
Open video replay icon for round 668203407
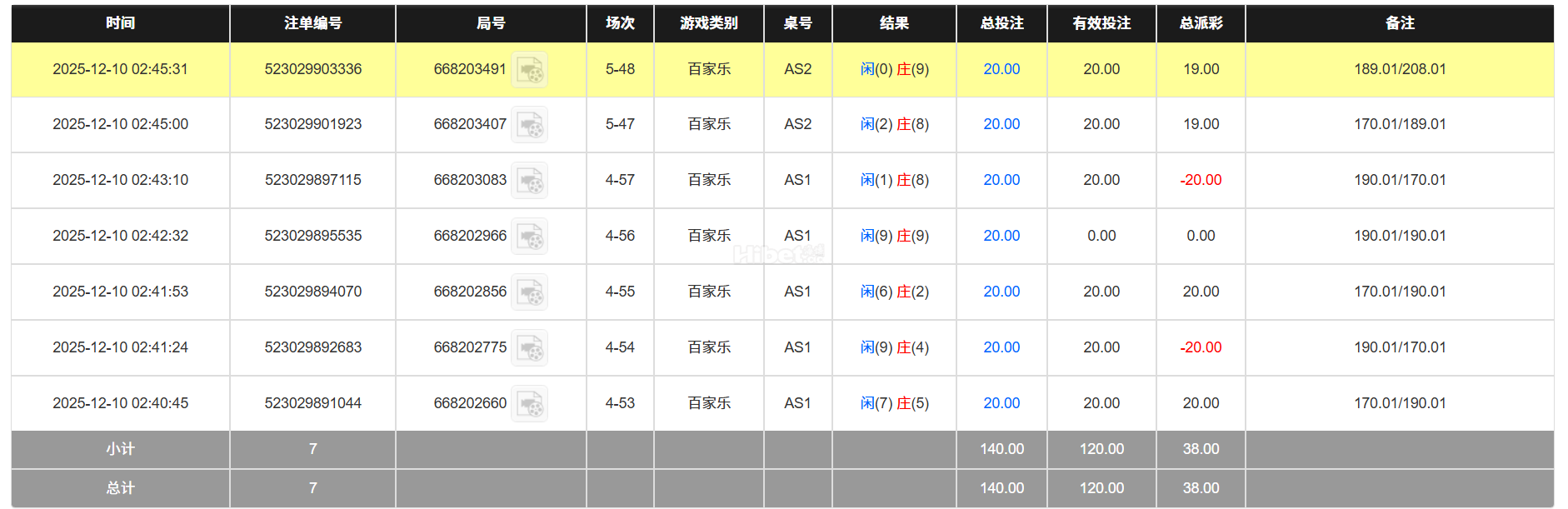[529, 125]
